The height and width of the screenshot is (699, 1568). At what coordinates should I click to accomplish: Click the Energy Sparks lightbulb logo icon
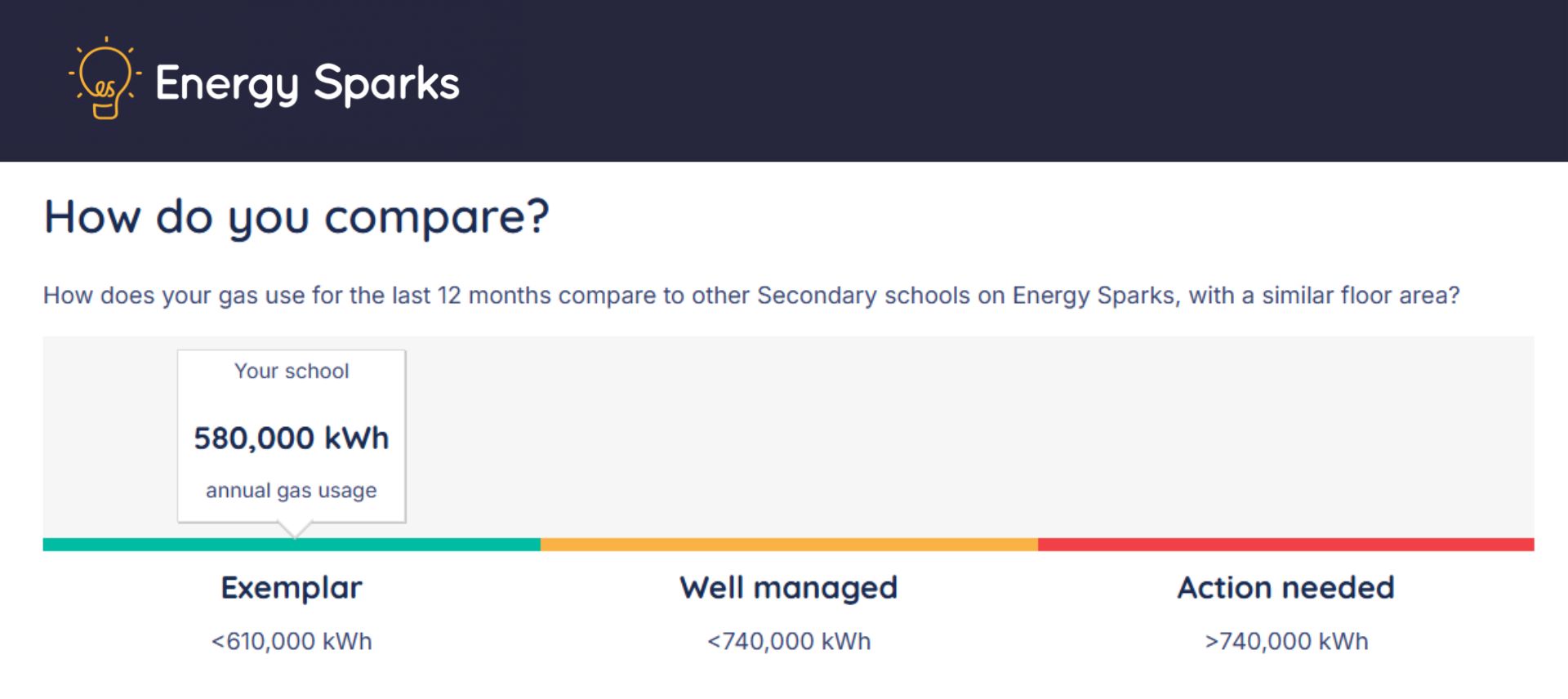tap(105, 79)
